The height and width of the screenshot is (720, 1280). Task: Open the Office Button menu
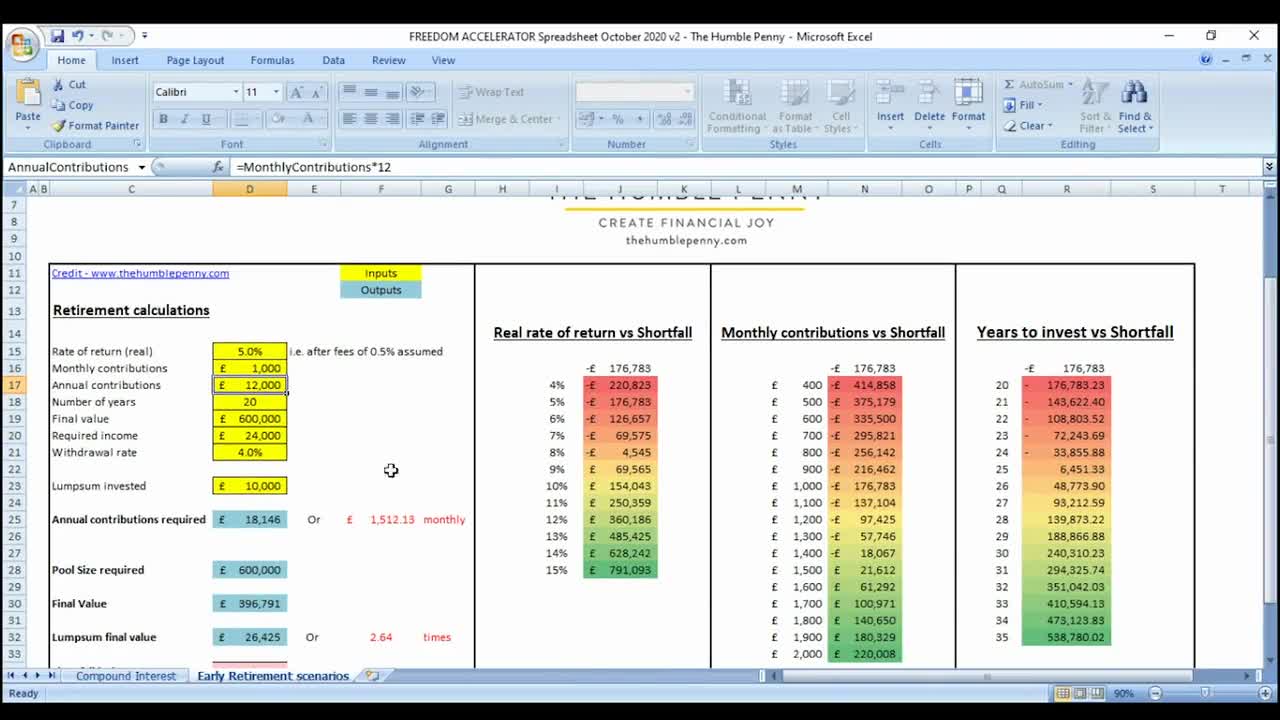click(22, 44)
